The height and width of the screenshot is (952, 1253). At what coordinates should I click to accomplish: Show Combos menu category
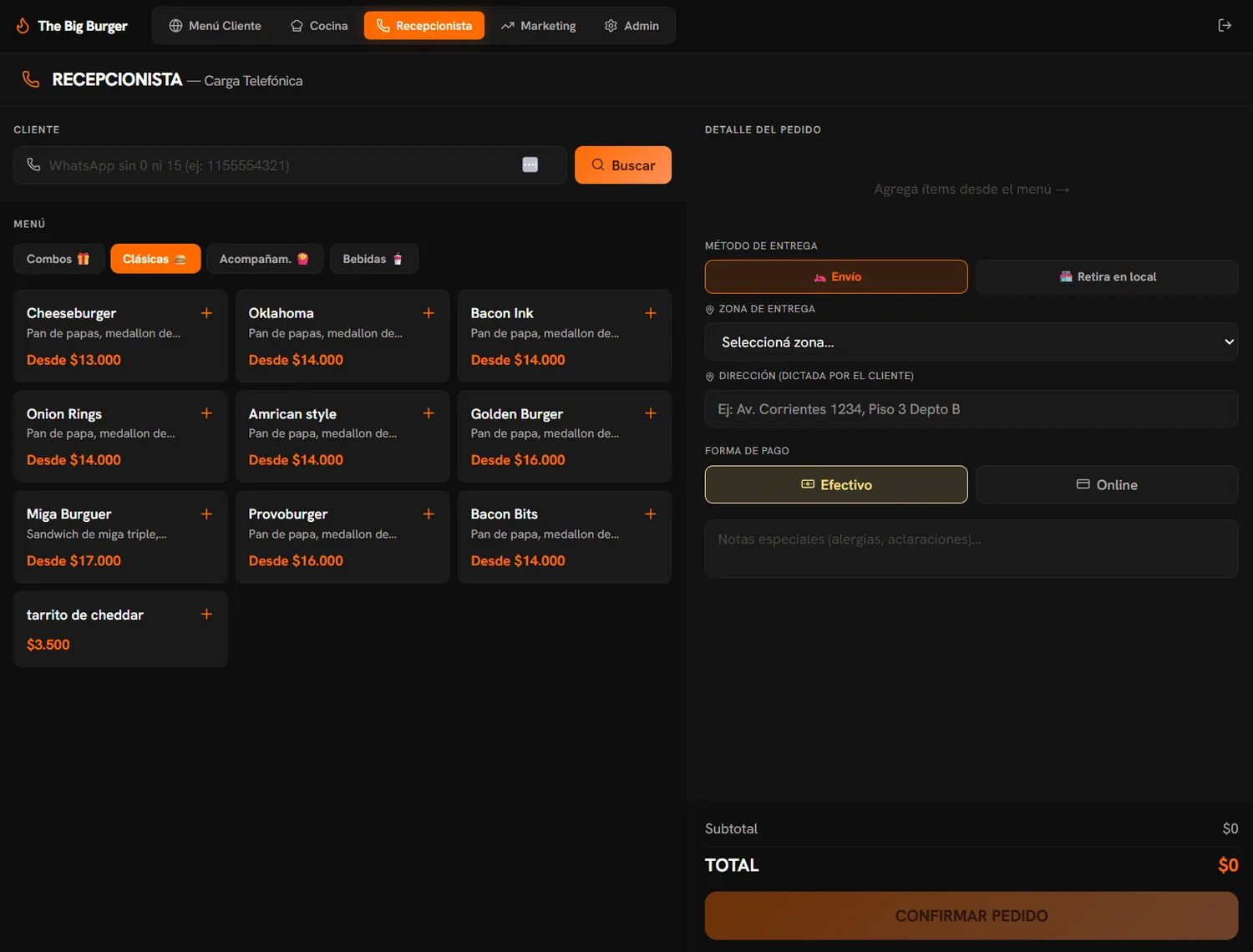[58, 259]
